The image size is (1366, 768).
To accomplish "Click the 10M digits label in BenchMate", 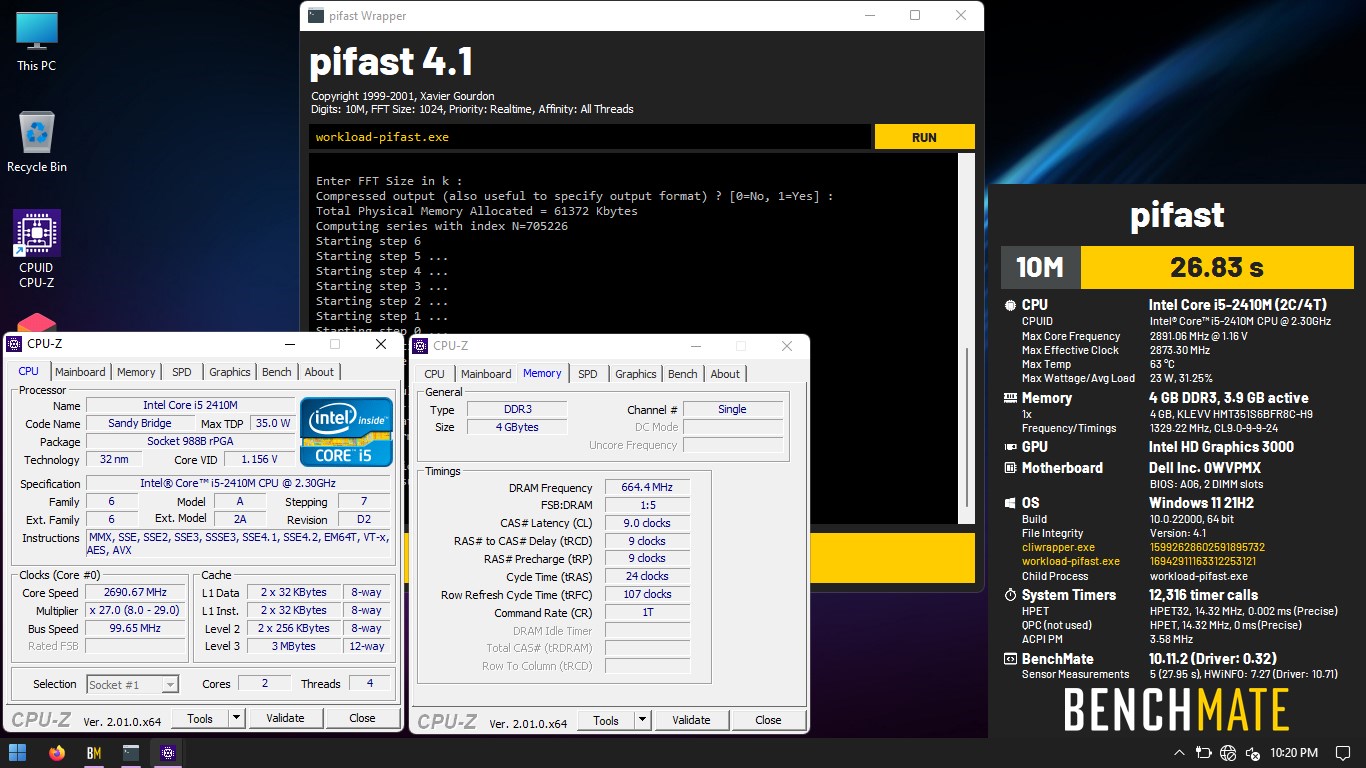I will click(1040, 267).
